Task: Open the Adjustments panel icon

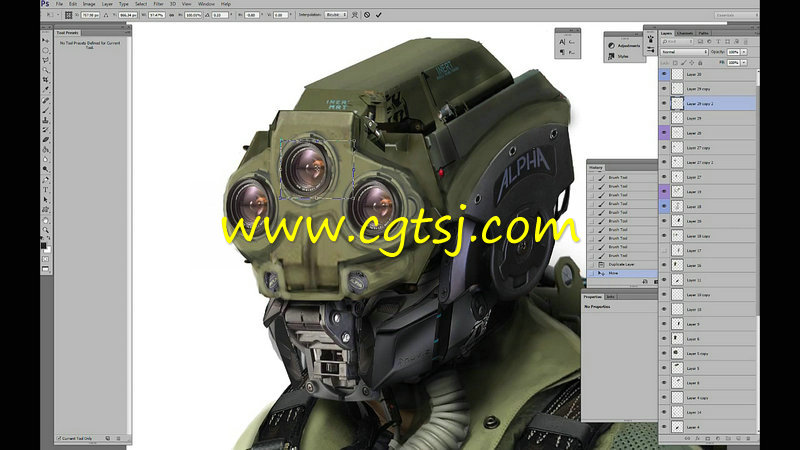Action: [x=611, y=45]
